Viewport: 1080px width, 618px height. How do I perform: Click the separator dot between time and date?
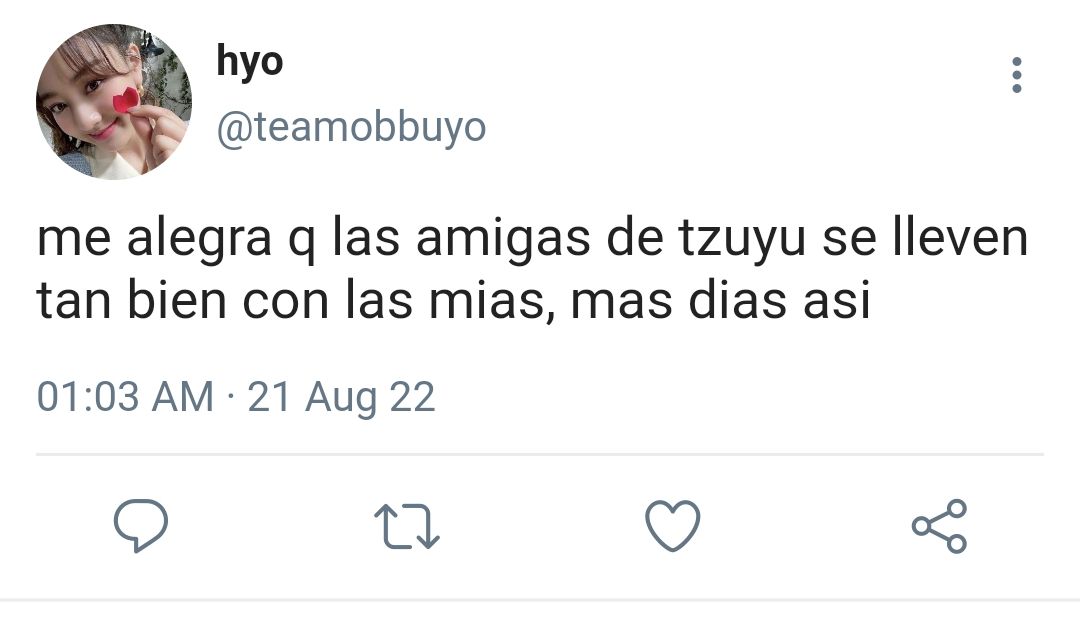231,398
